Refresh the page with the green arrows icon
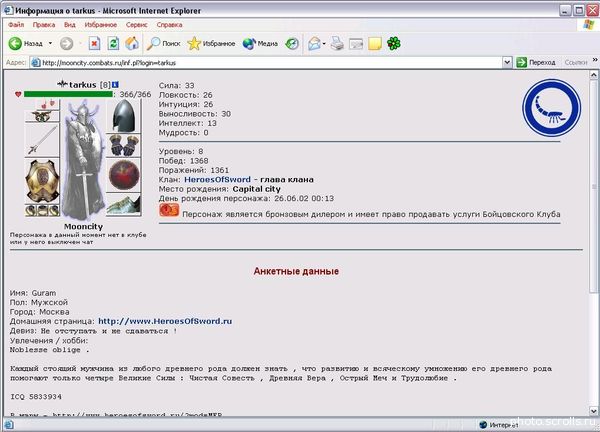Viewport: 600px width, 432px height. click(x=113, y=44)
